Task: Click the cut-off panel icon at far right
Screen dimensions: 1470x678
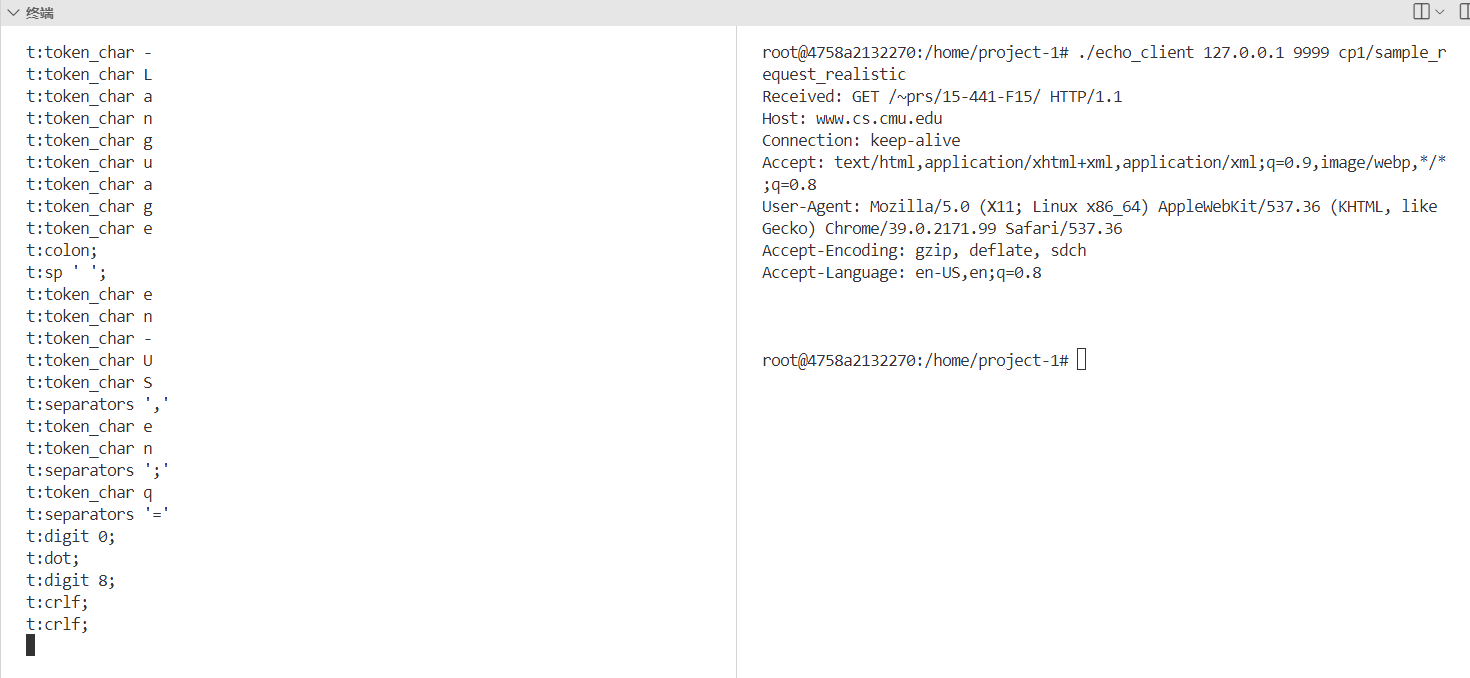Action: 1464,12
